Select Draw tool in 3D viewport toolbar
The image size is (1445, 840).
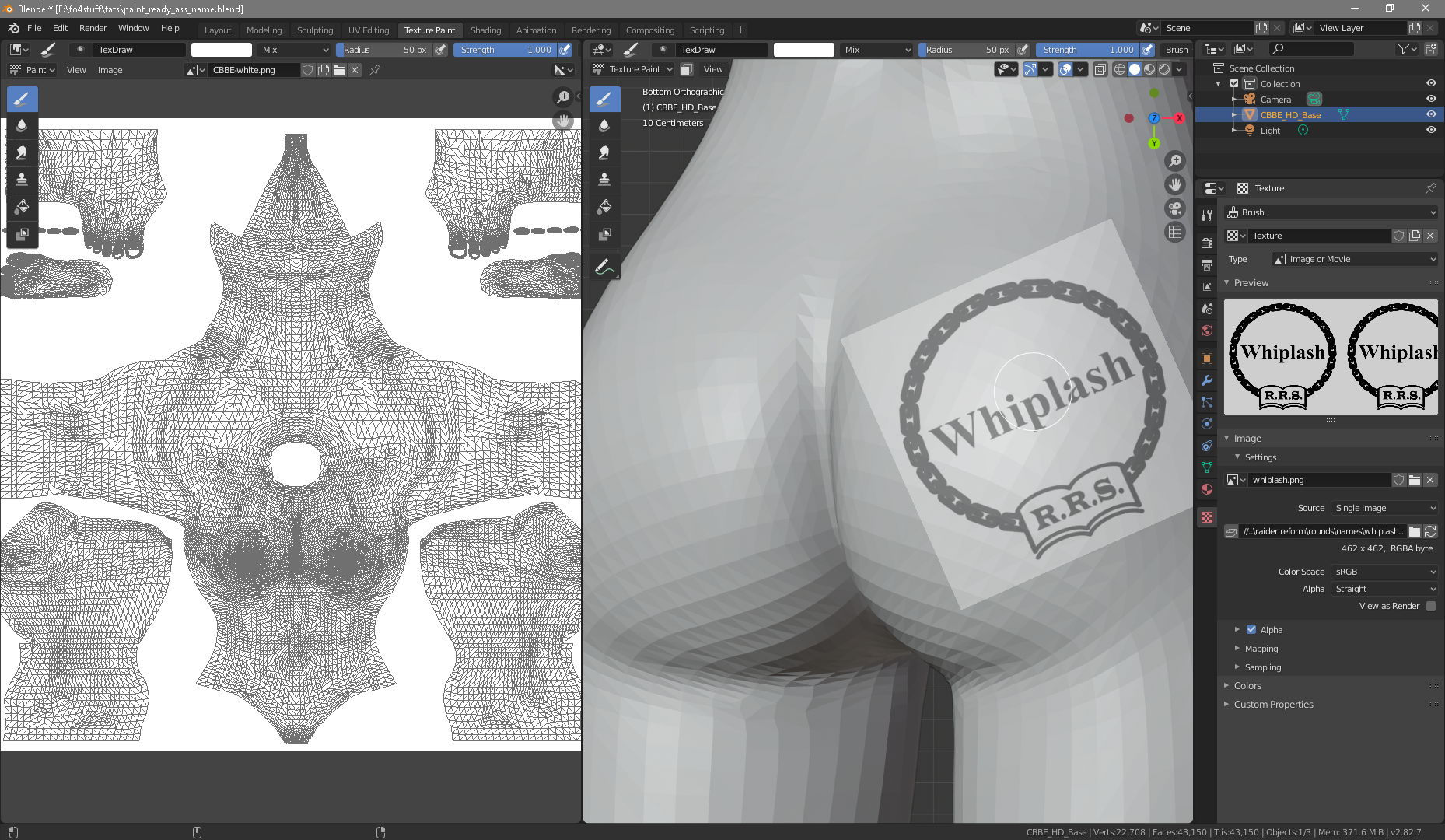604,99
